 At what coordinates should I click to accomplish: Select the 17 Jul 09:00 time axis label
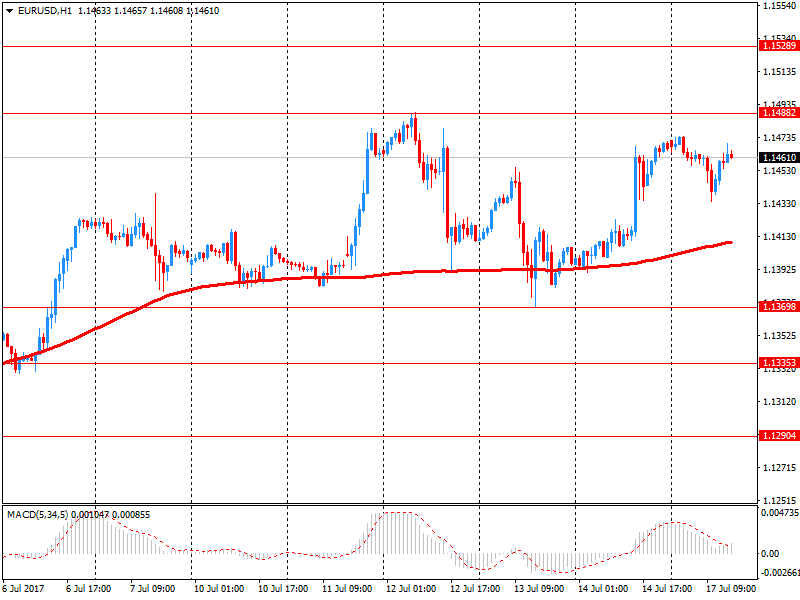[x=731, y=589]
